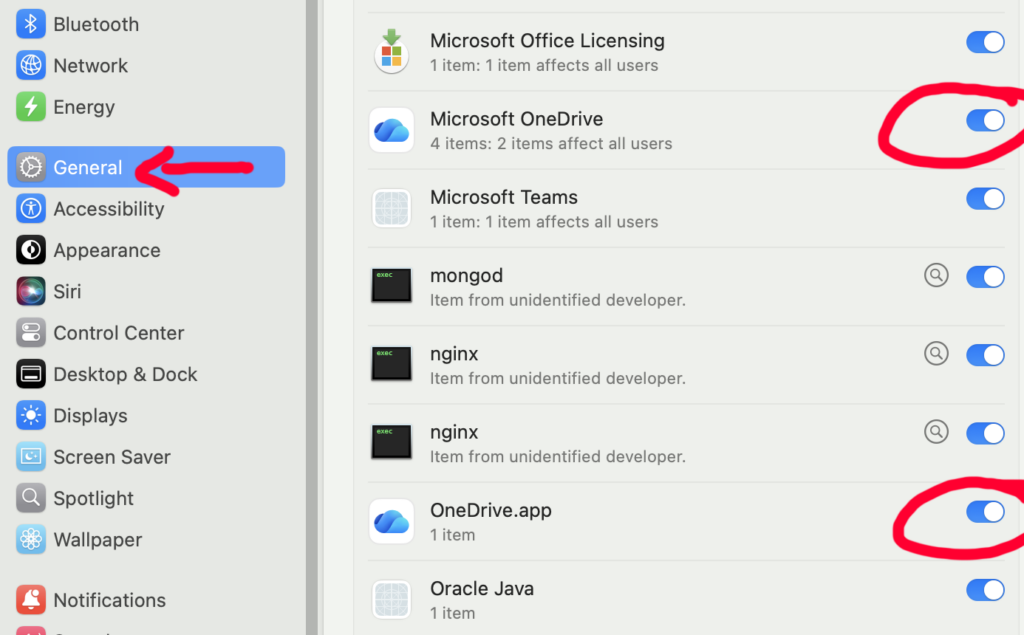Select the Oracle Java list row
1024x635 pixels.
[x=650, y=599]
